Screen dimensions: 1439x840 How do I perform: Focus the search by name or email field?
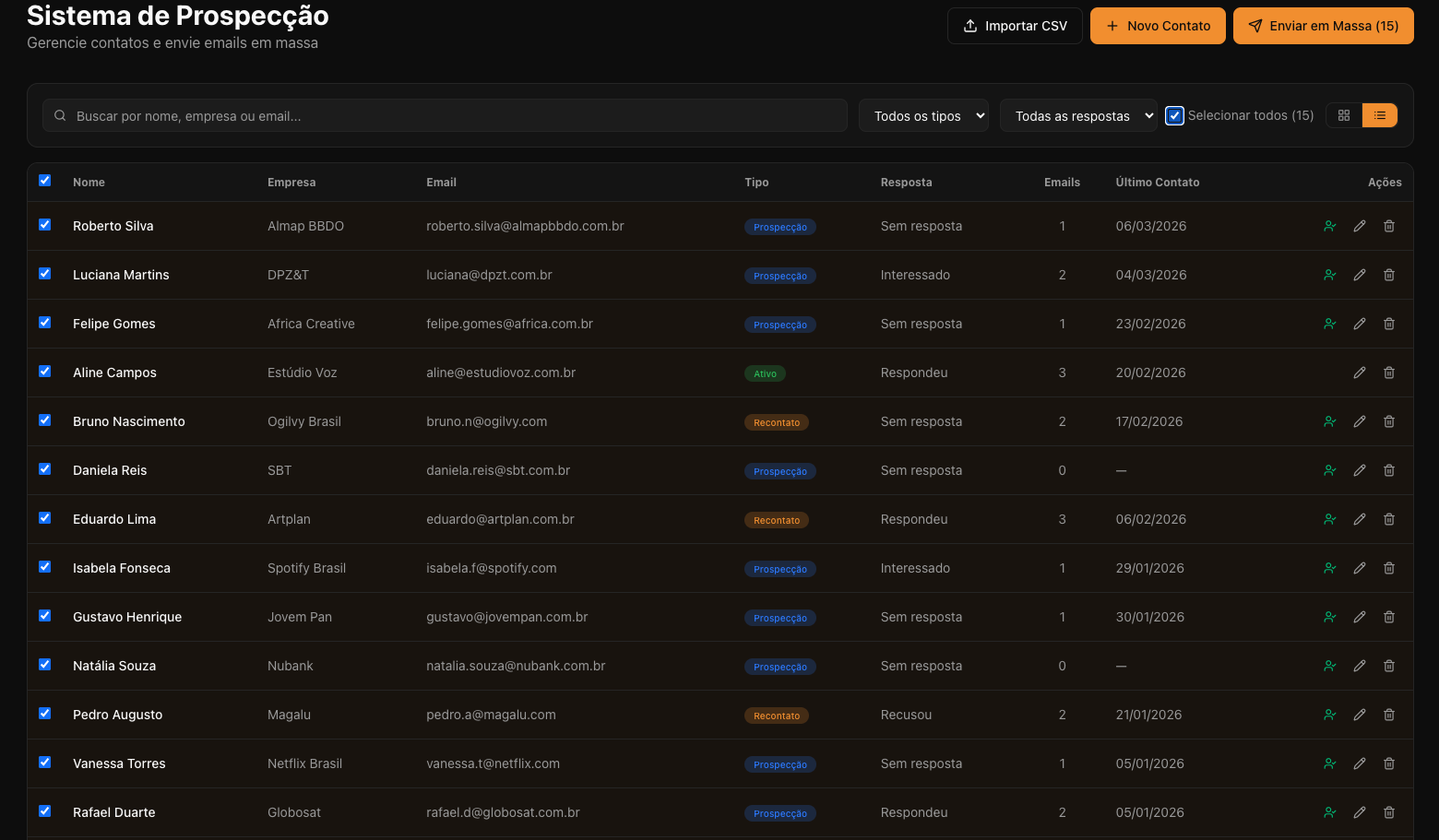452,116
